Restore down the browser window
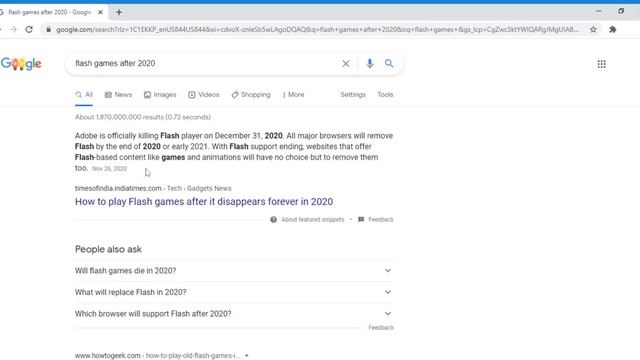Image resolution: width=640 pixels, height=360 pixels. pyautogui.click(x=621, y=11)
